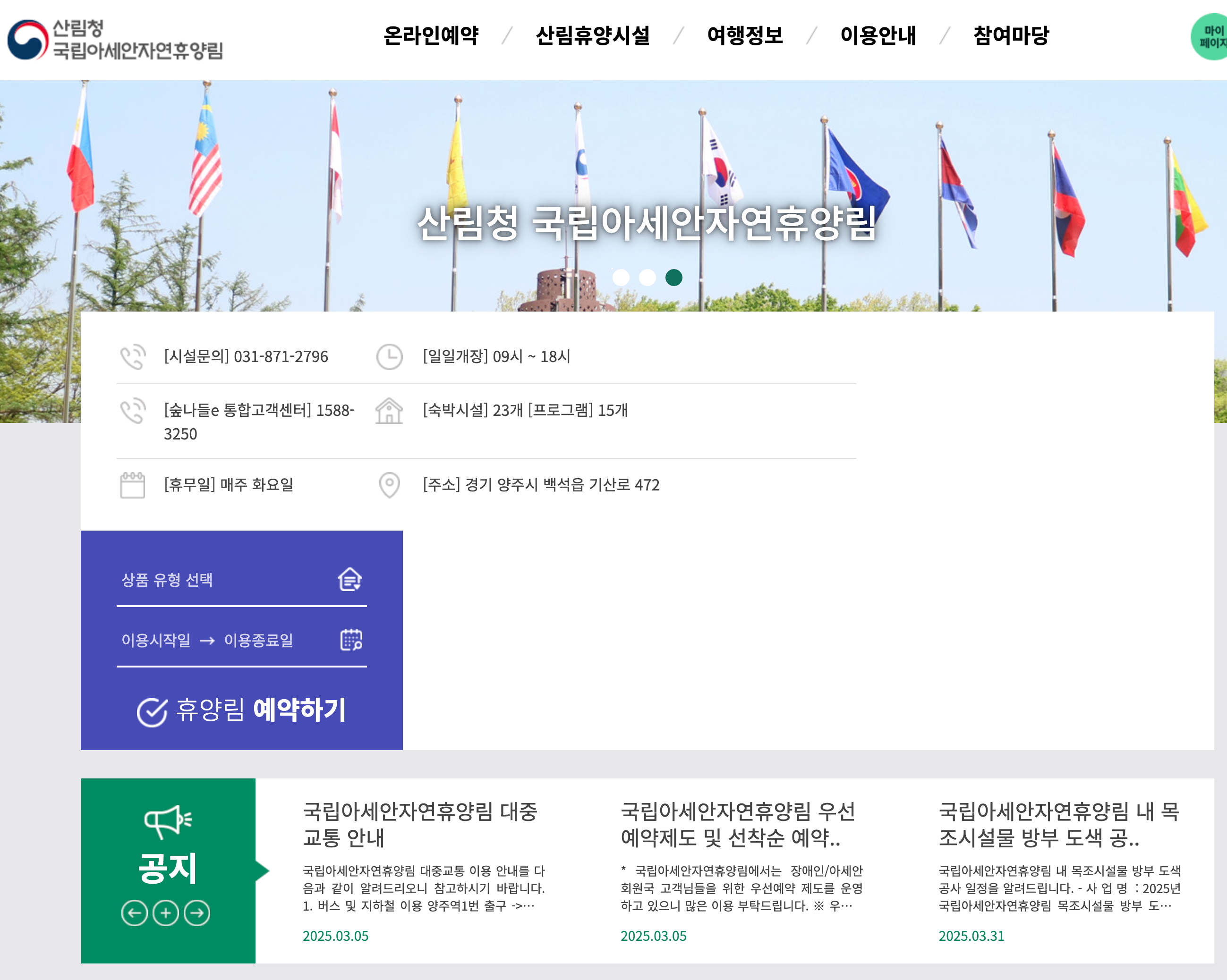The height and width of the screenshot is (980, 1227).
Task: Click the calendar-search icon in the date row
Action: tap(351, 639)
